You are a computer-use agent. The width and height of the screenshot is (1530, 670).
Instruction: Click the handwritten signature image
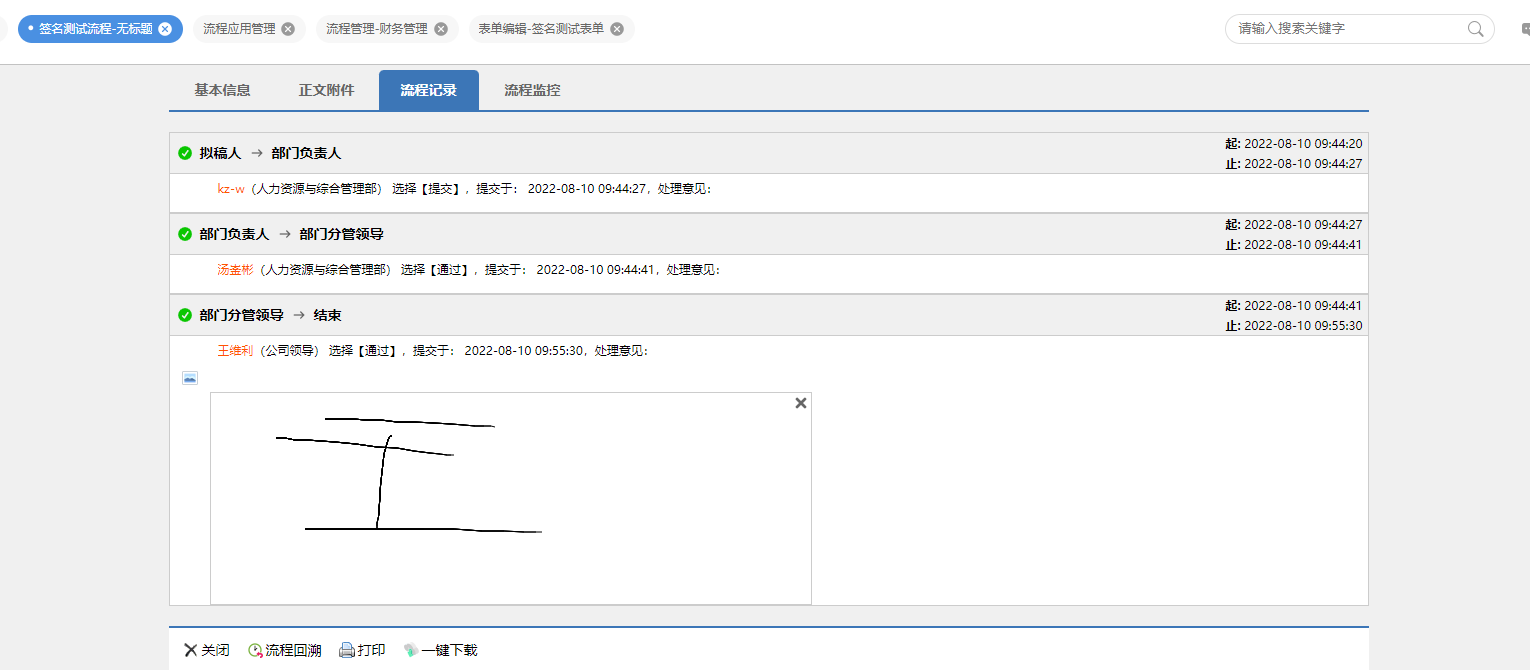coord(510,498)
